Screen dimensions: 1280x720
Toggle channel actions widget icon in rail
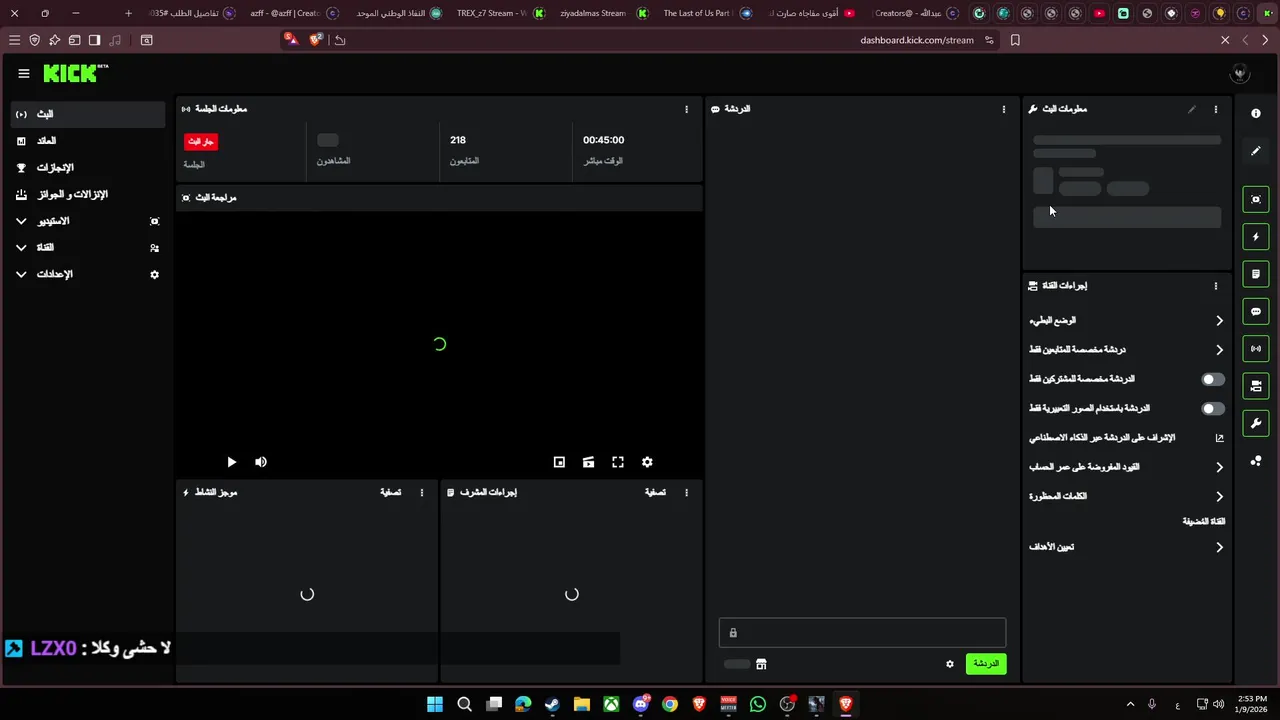click(1256, 386)
